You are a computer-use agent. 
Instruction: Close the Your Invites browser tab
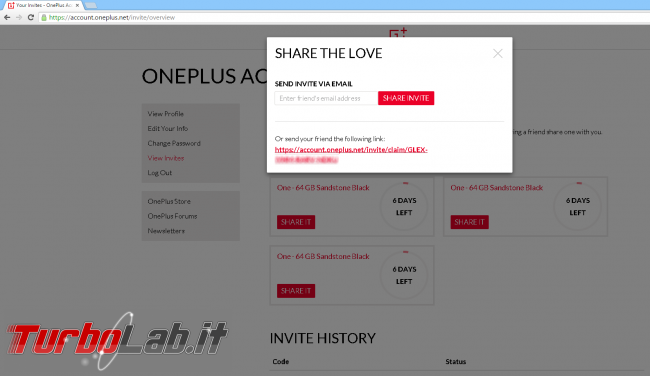click(x=78, y=5)
